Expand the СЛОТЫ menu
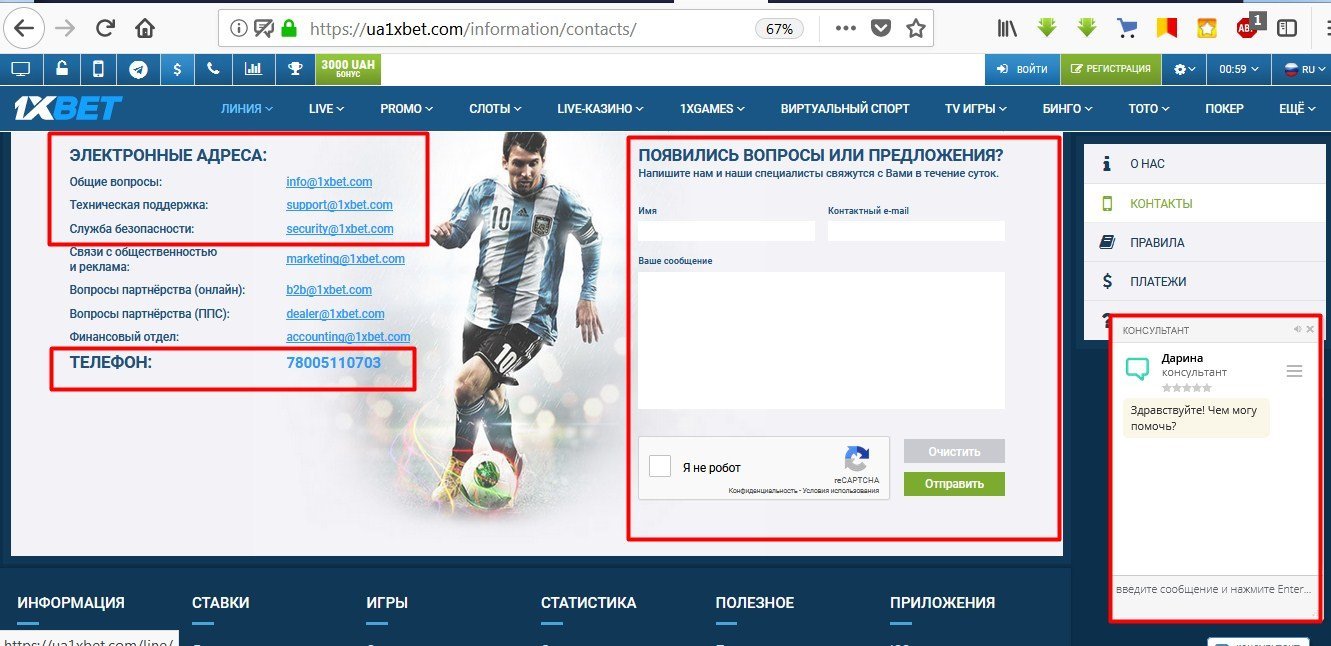 pyautogui.click(x=496, y=109)
